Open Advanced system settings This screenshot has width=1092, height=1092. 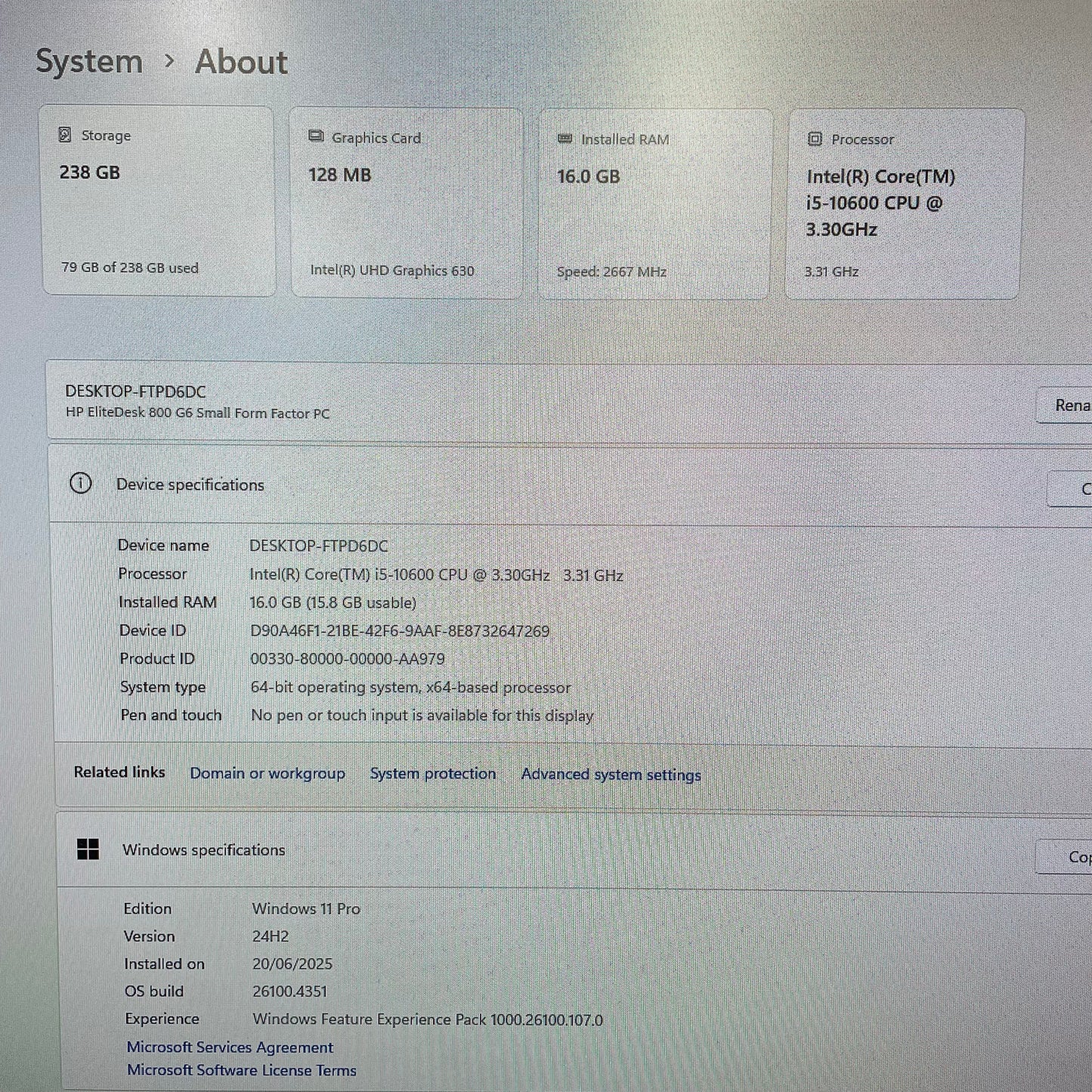coord(611,774)
